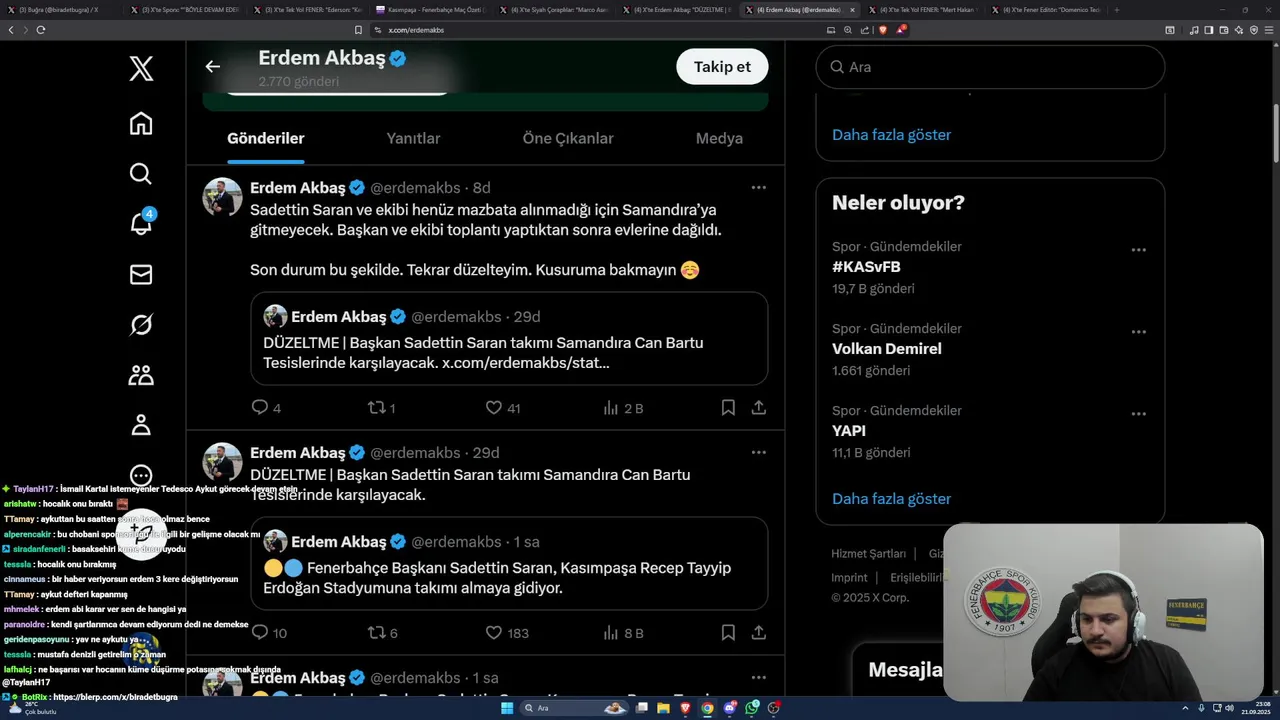Open more options for YAPI trend
Viewport: 1280px width, 720px height.
pyautogui.click(x=1138, y=414)
